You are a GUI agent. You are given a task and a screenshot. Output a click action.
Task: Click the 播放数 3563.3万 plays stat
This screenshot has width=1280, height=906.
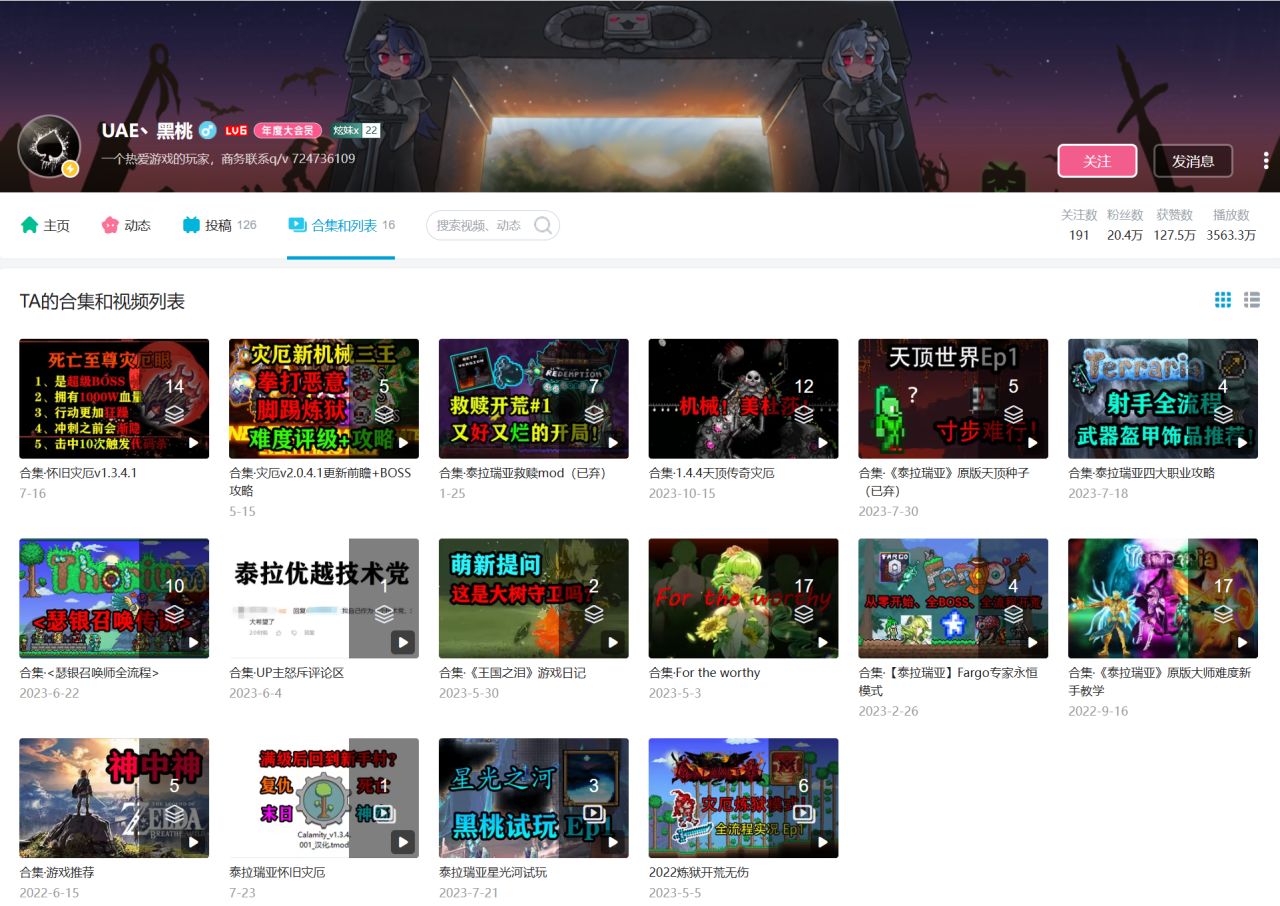point(1231,225)
